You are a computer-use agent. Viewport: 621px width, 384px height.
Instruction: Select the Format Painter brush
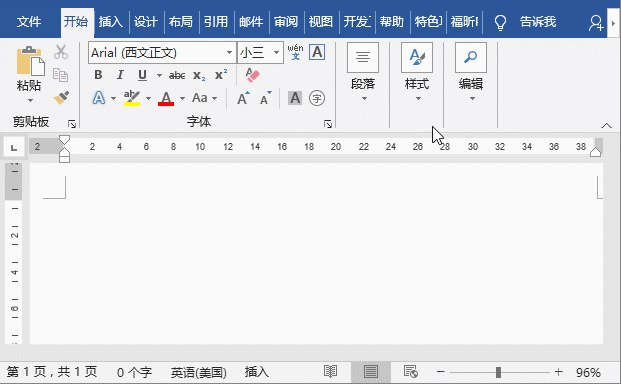[61, 97]
